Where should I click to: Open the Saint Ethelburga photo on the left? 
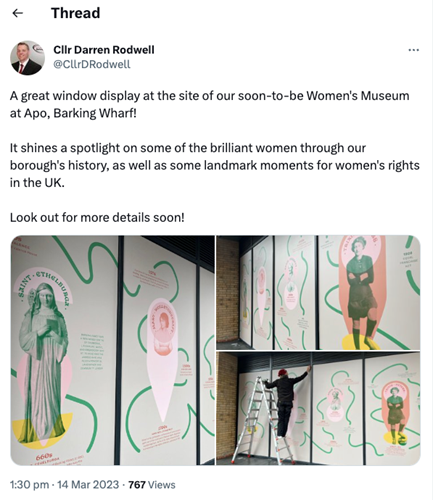pos(113,350)
